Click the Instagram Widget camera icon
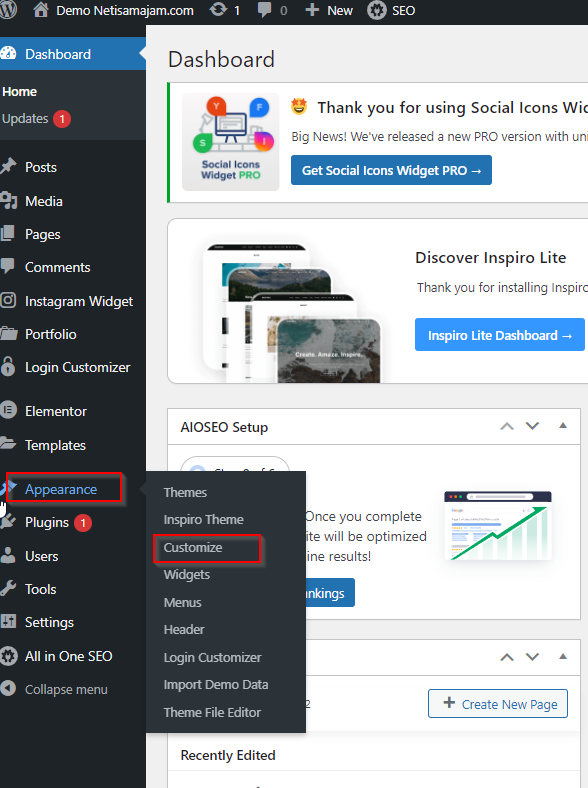 (8, 301)
